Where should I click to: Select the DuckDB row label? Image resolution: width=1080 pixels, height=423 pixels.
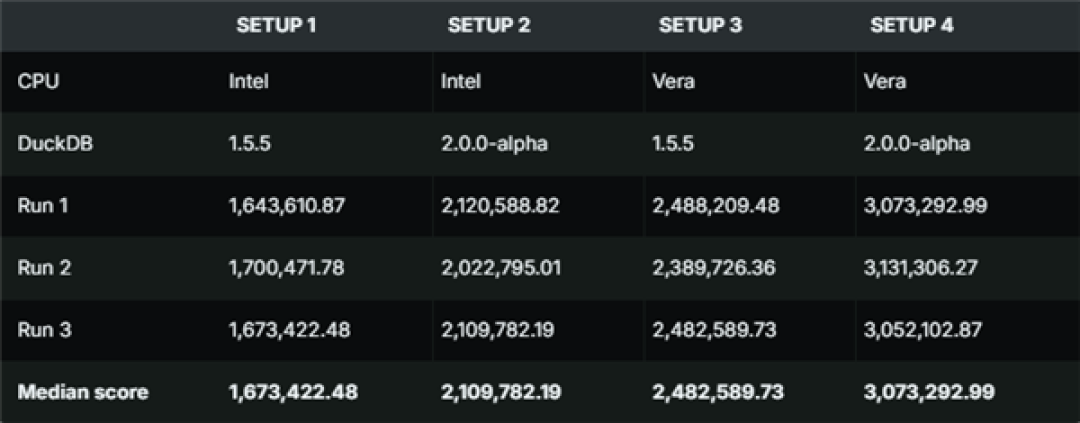pos(55,144)
